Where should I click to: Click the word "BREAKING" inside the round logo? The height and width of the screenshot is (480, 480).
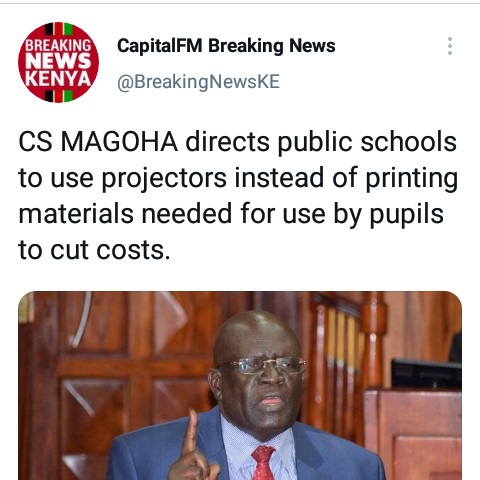tap(59, 45)
